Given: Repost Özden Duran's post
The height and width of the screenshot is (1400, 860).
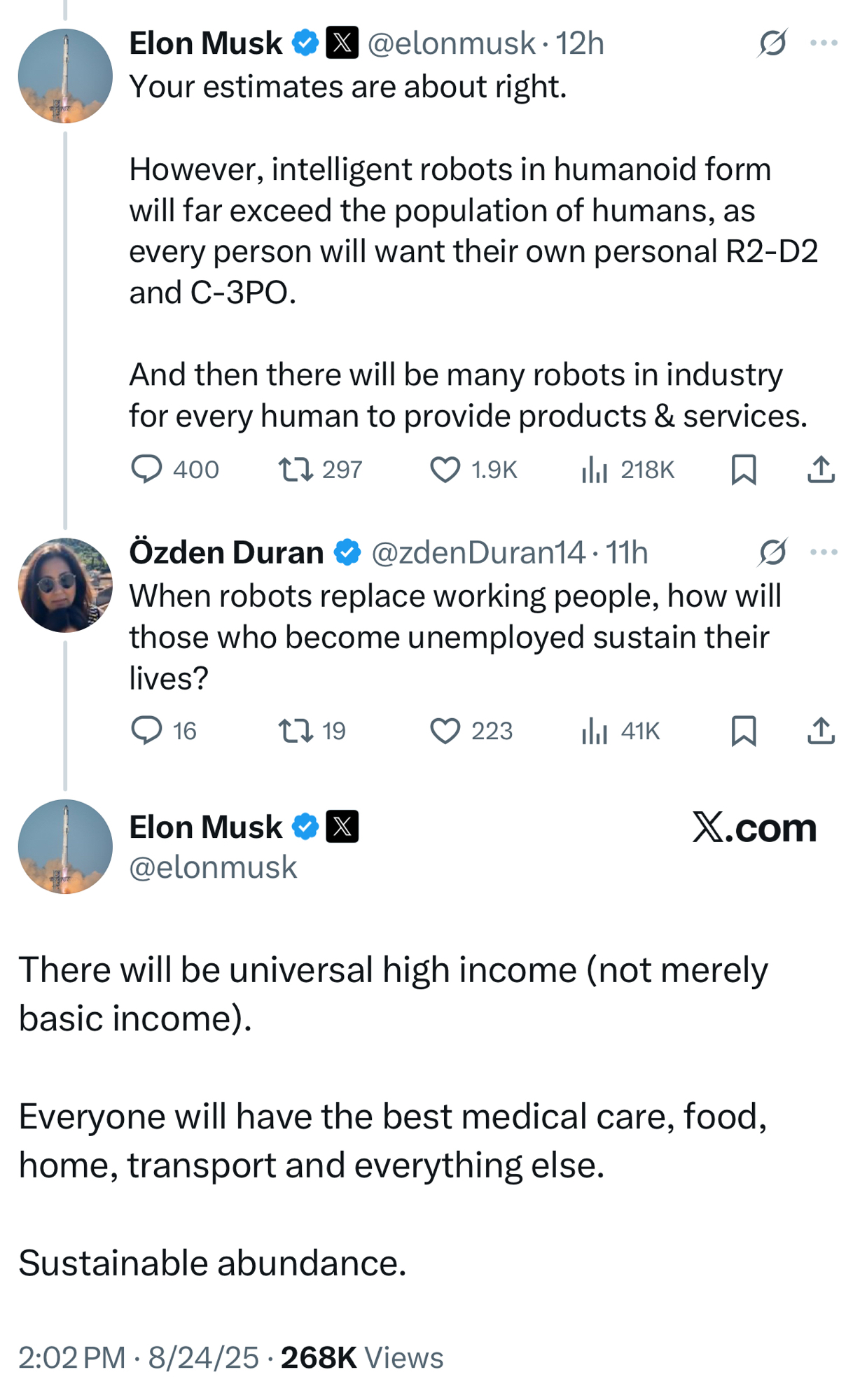Looking at the screenshot, I should click(296, 731).
